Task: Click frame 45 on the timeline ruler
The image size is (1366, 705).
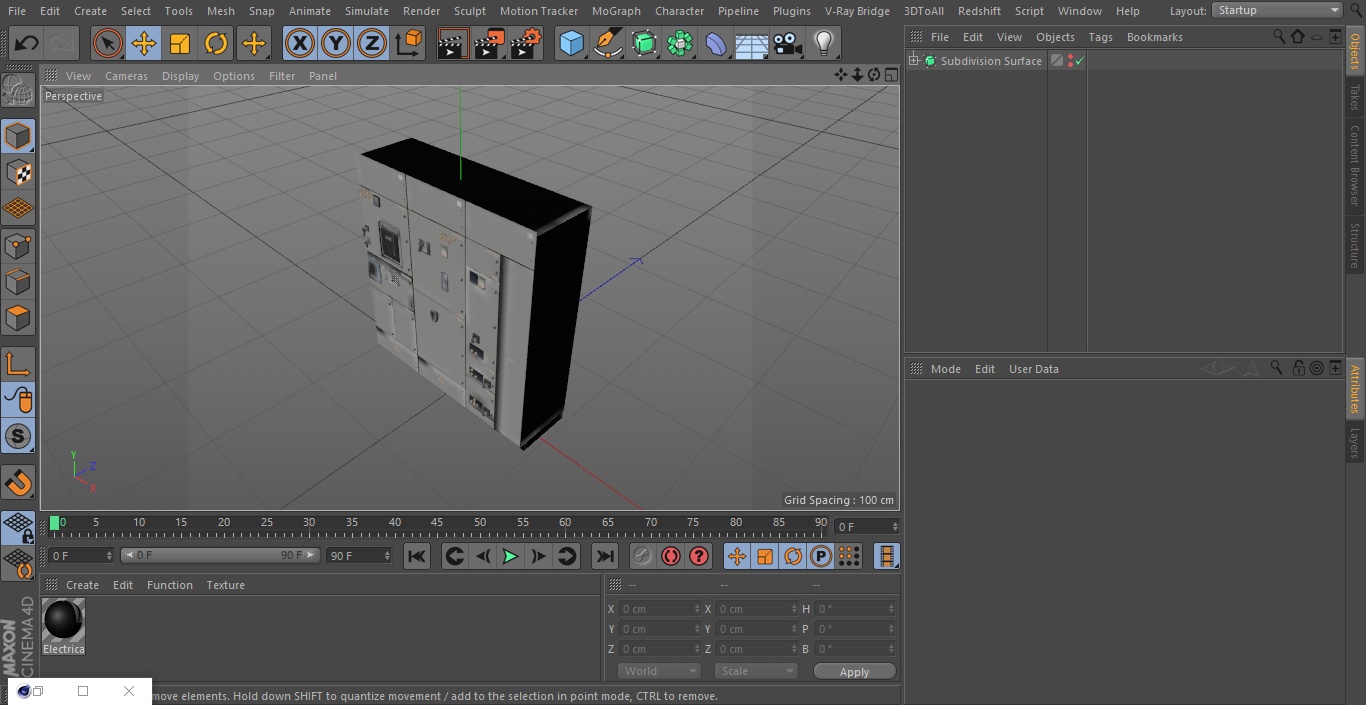Action: [437, 523]
